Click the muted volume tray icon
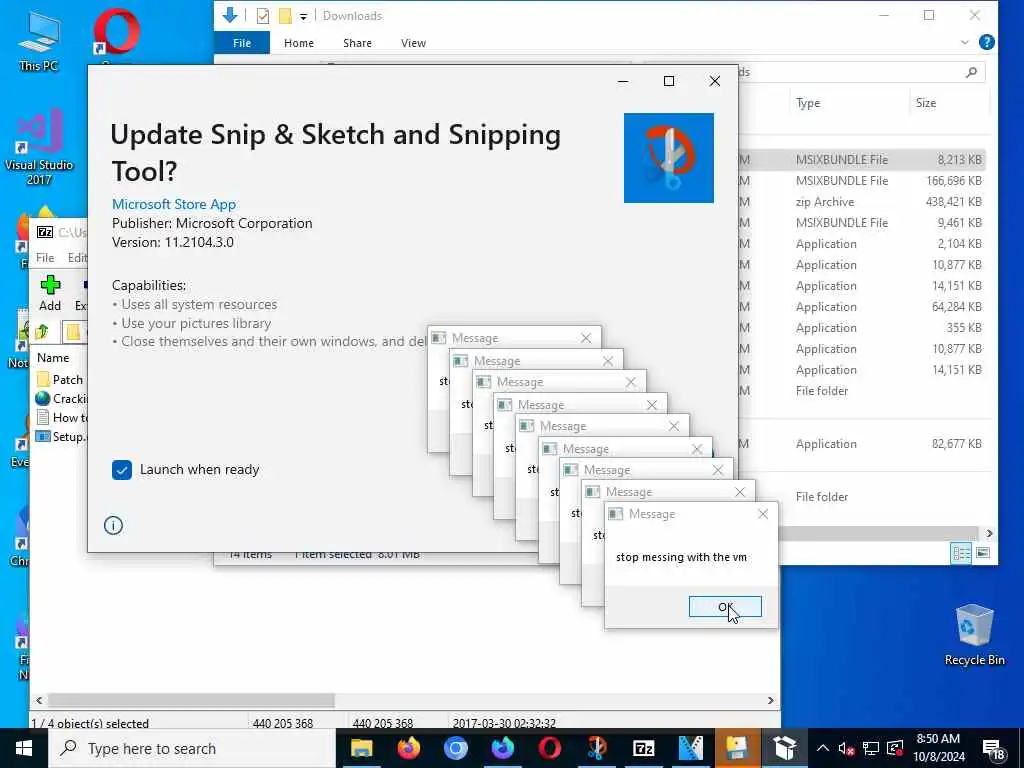Viewport: 1024px width, 768px height. (846, 748)
